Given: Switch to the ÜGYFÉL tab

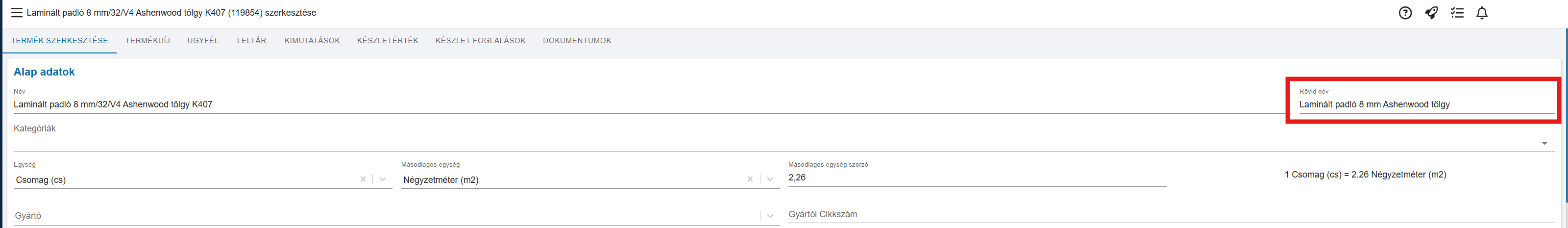Looking at the screenshot, I should (203, 41).
